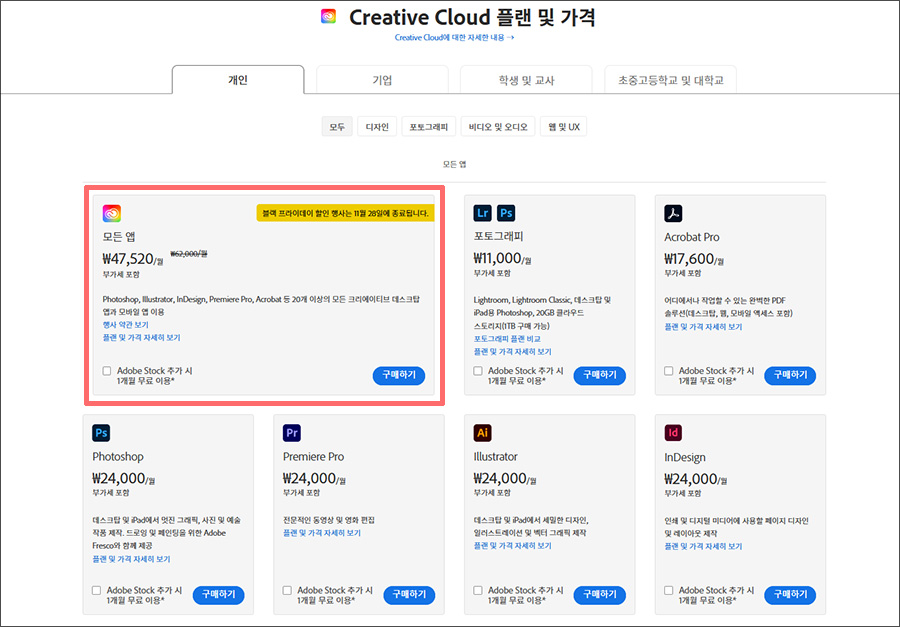The height and width of the screenshot is (627, 900).
Task: Click the InDesign Id icon
Action: (673, 433)
